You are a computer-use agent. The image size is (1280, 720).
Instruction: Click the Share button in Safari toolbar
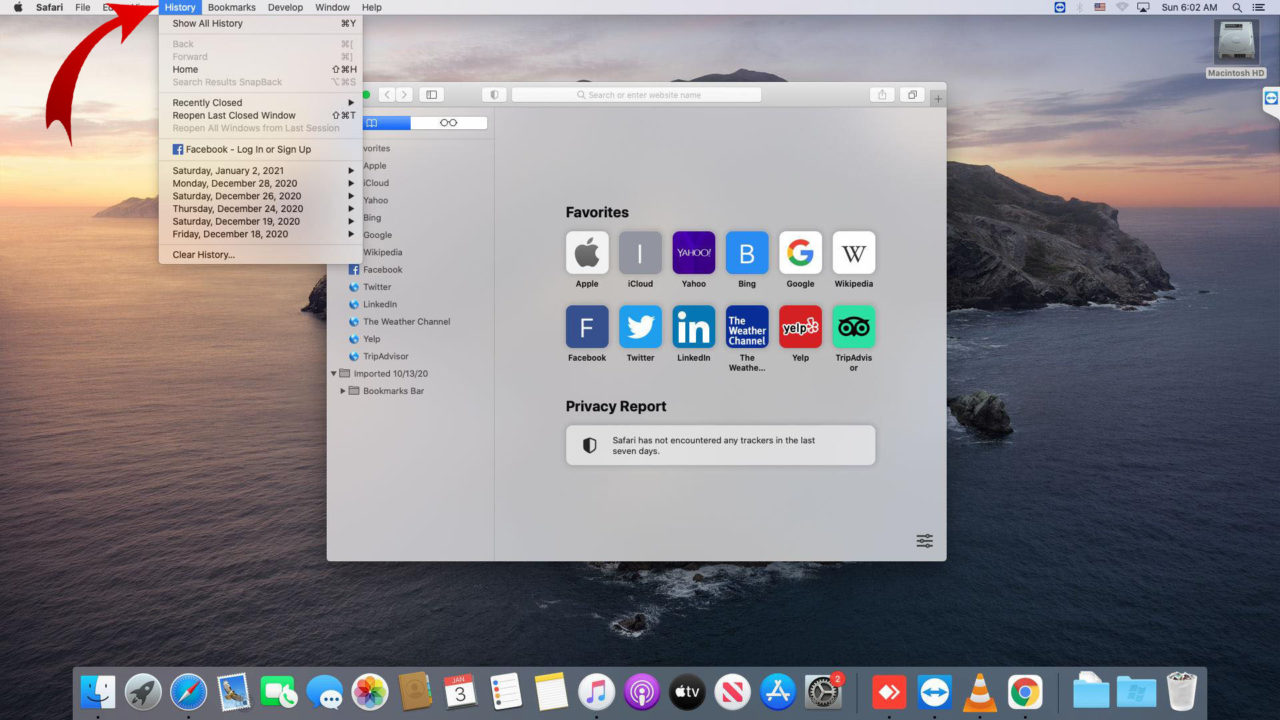pos(881,95)
